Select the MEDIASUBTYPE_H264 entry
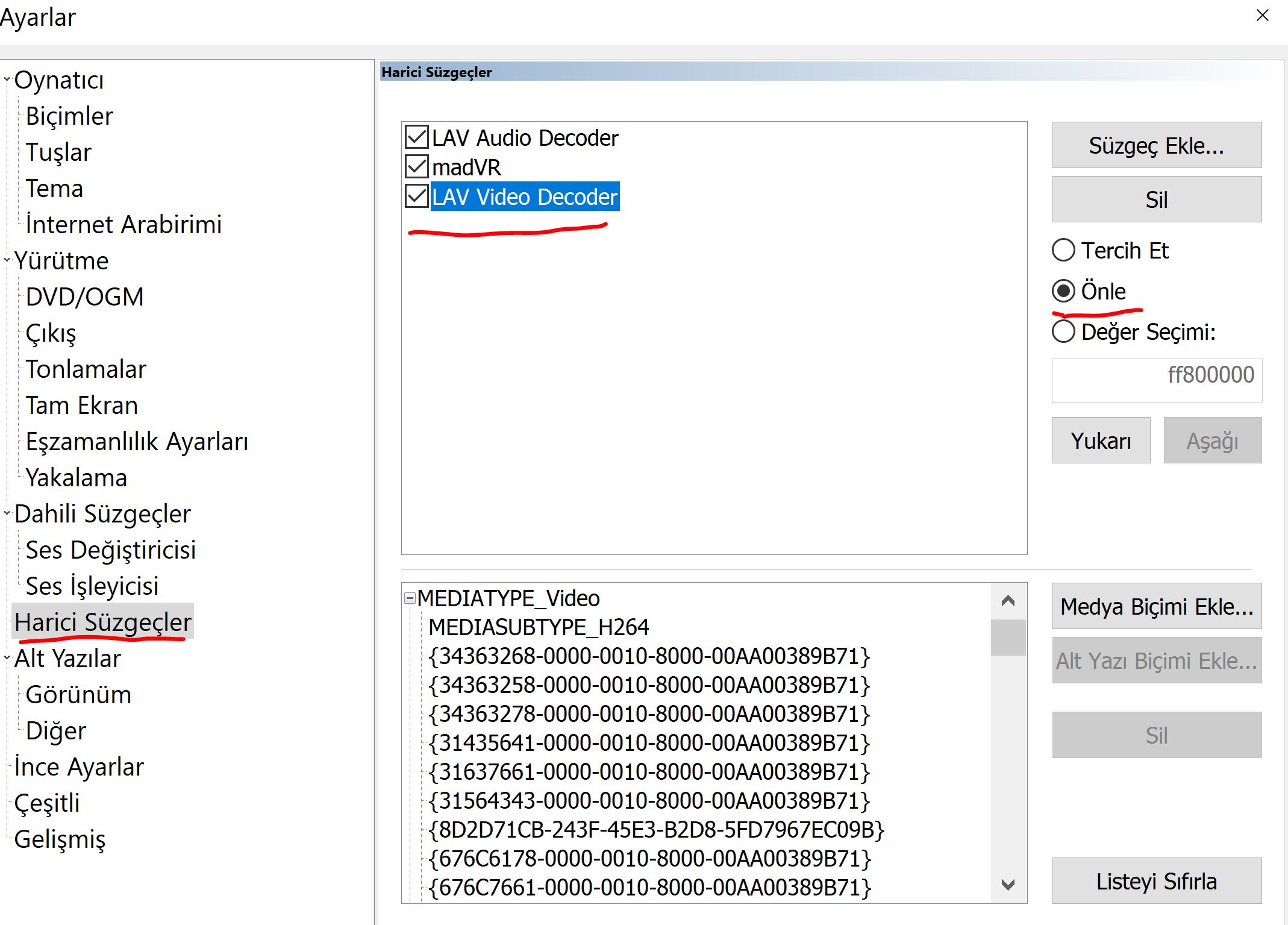1288x925 pixels. (x=539, y=627)
